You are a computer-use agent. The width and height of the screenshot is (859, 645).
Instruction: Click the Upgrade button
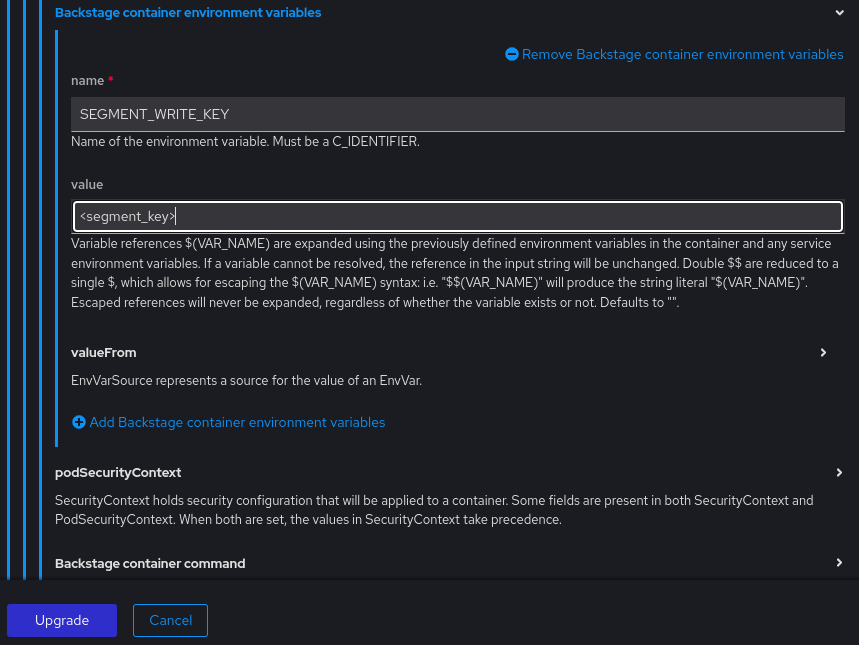tap(62, 620)
